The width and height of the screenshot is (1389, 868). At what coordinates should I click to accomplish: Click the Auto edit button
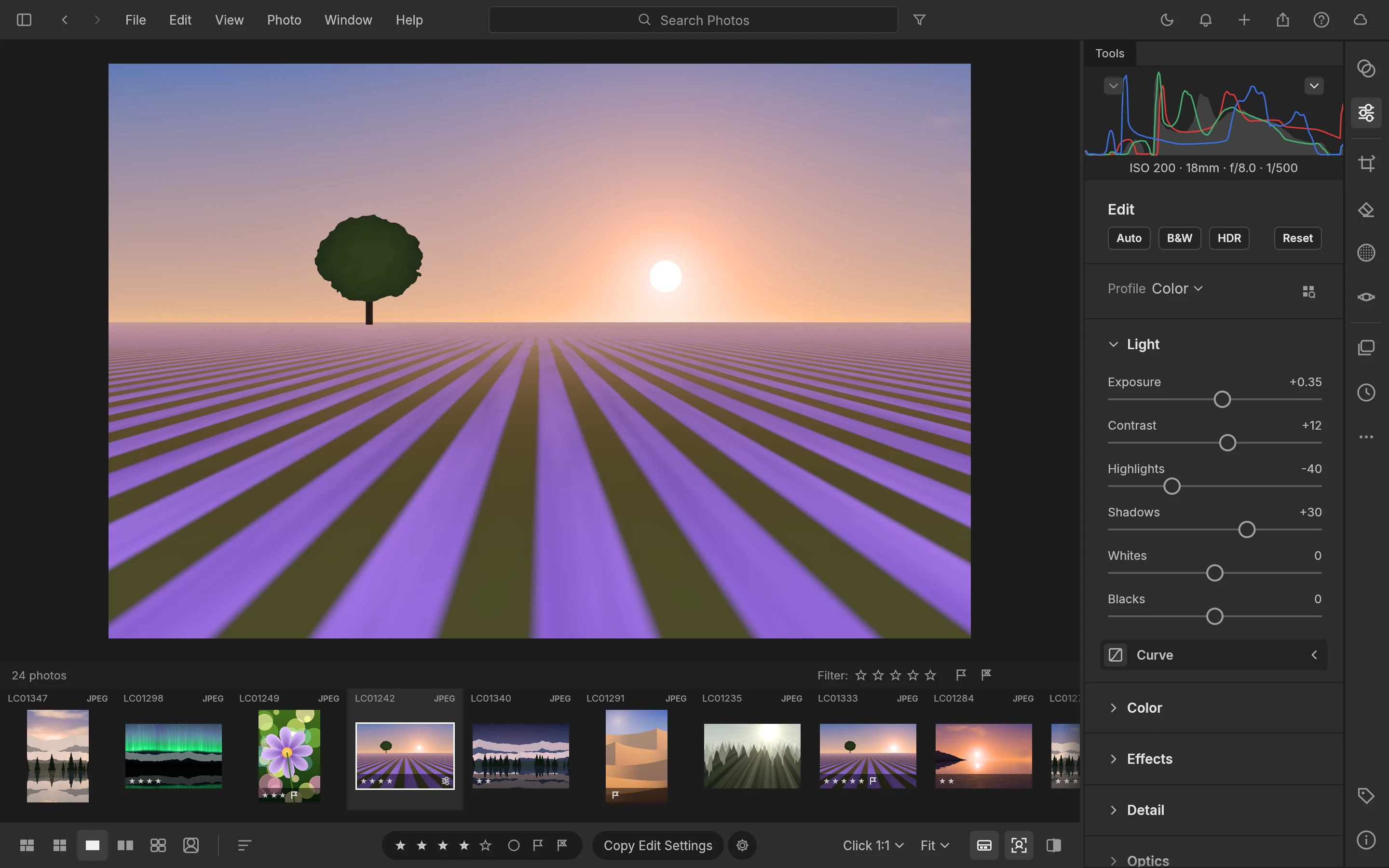tap(1129, 238)
